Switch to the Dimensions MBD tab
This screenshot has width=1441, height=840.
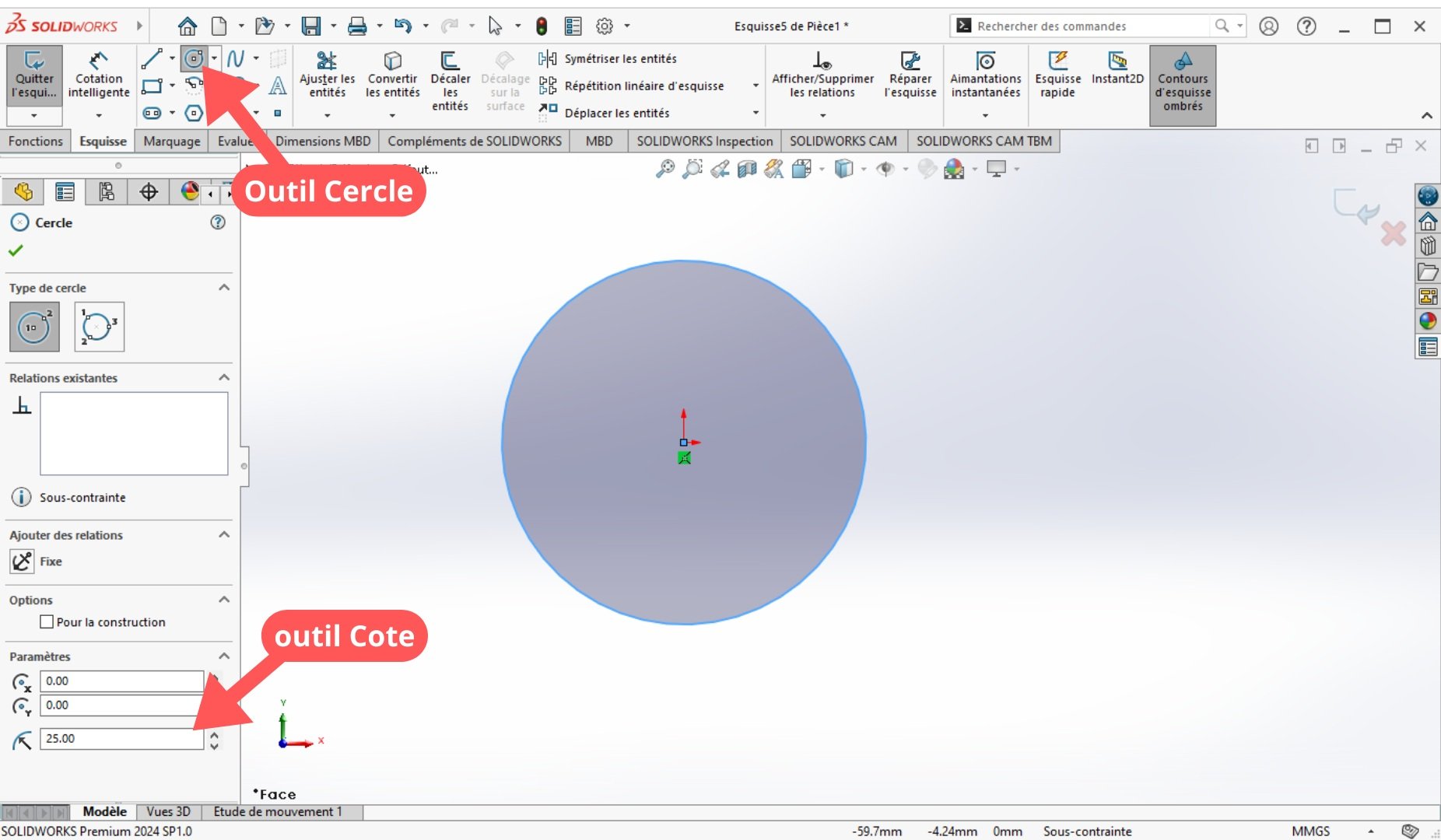click(x=323, y=141)
